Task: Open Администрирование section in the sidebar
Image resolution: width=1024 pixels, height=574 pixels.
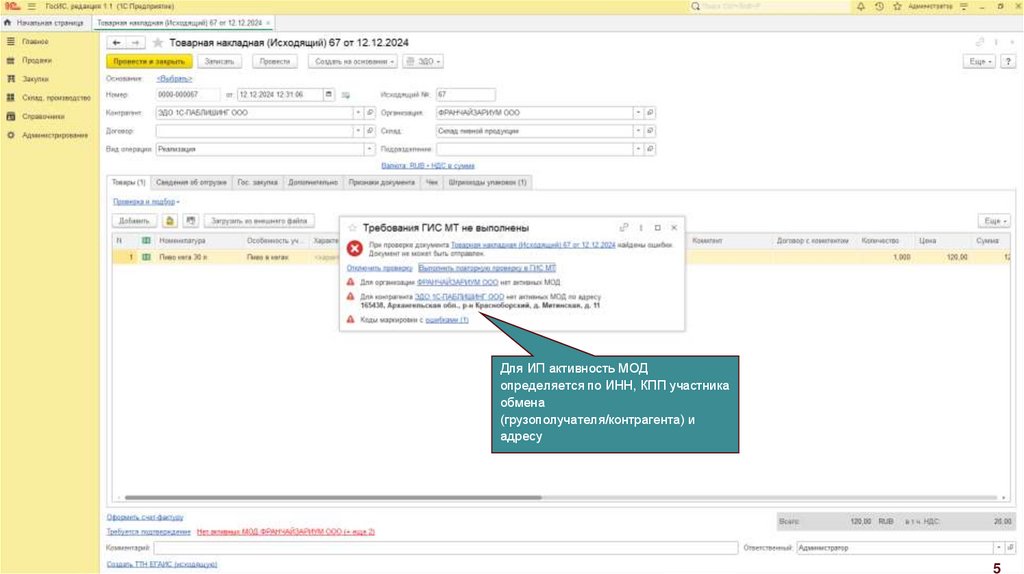Action: pyautogui.click(x=55, y=135)
